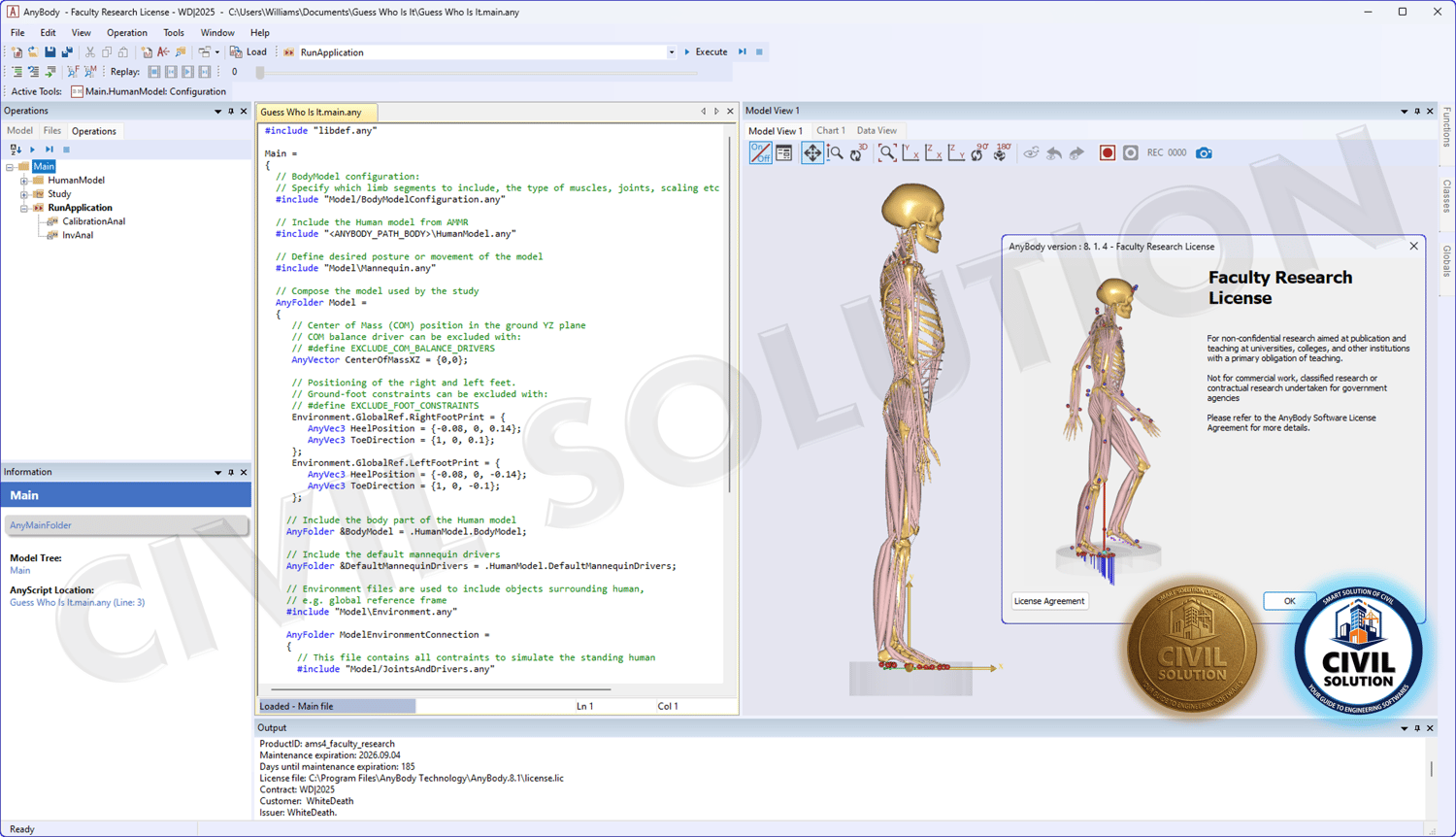Switch to the YX plane view

coord(910,152)
